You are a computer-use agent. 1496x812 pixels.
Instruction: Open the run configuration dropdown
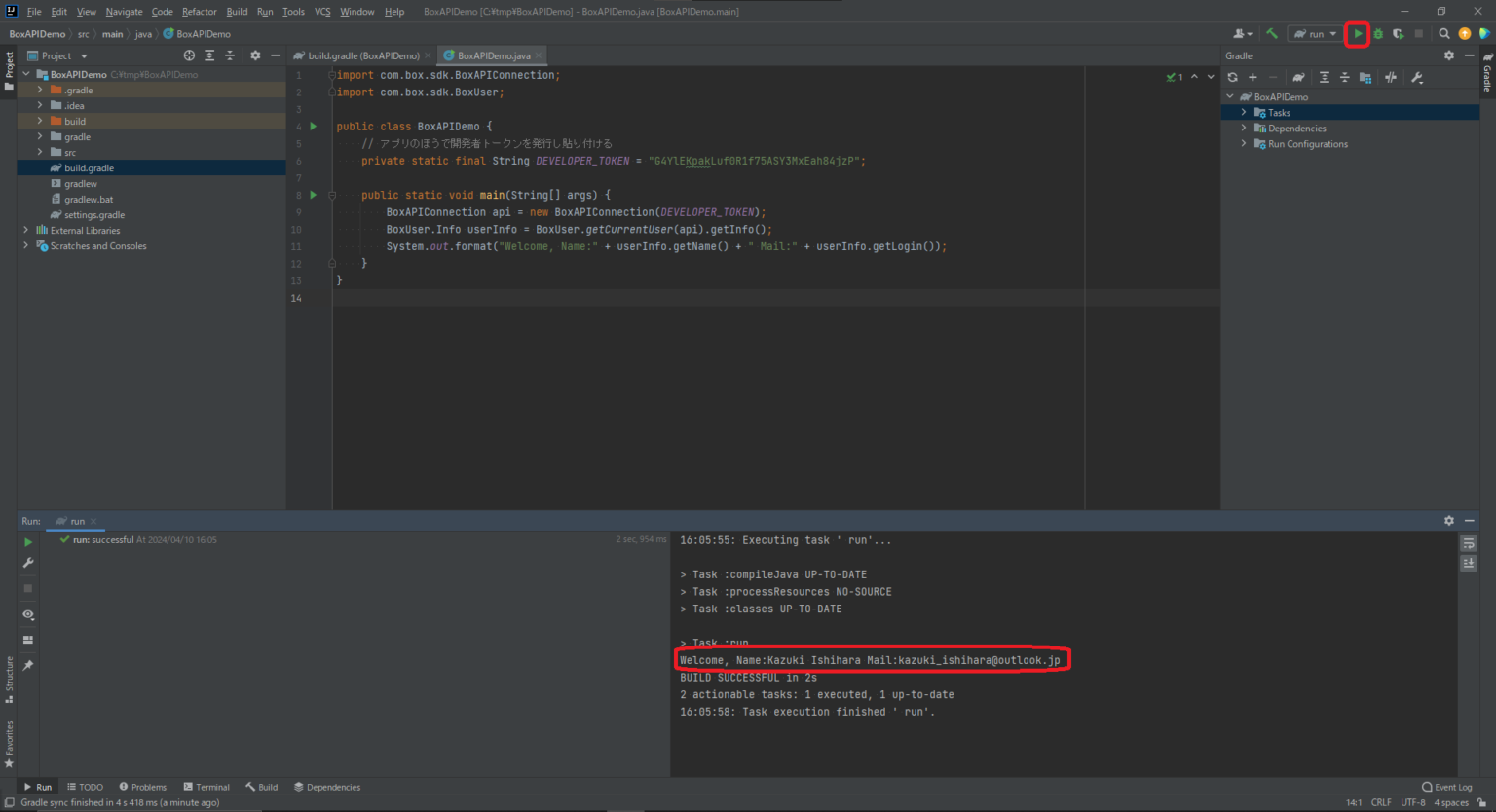click(1315, 34)
